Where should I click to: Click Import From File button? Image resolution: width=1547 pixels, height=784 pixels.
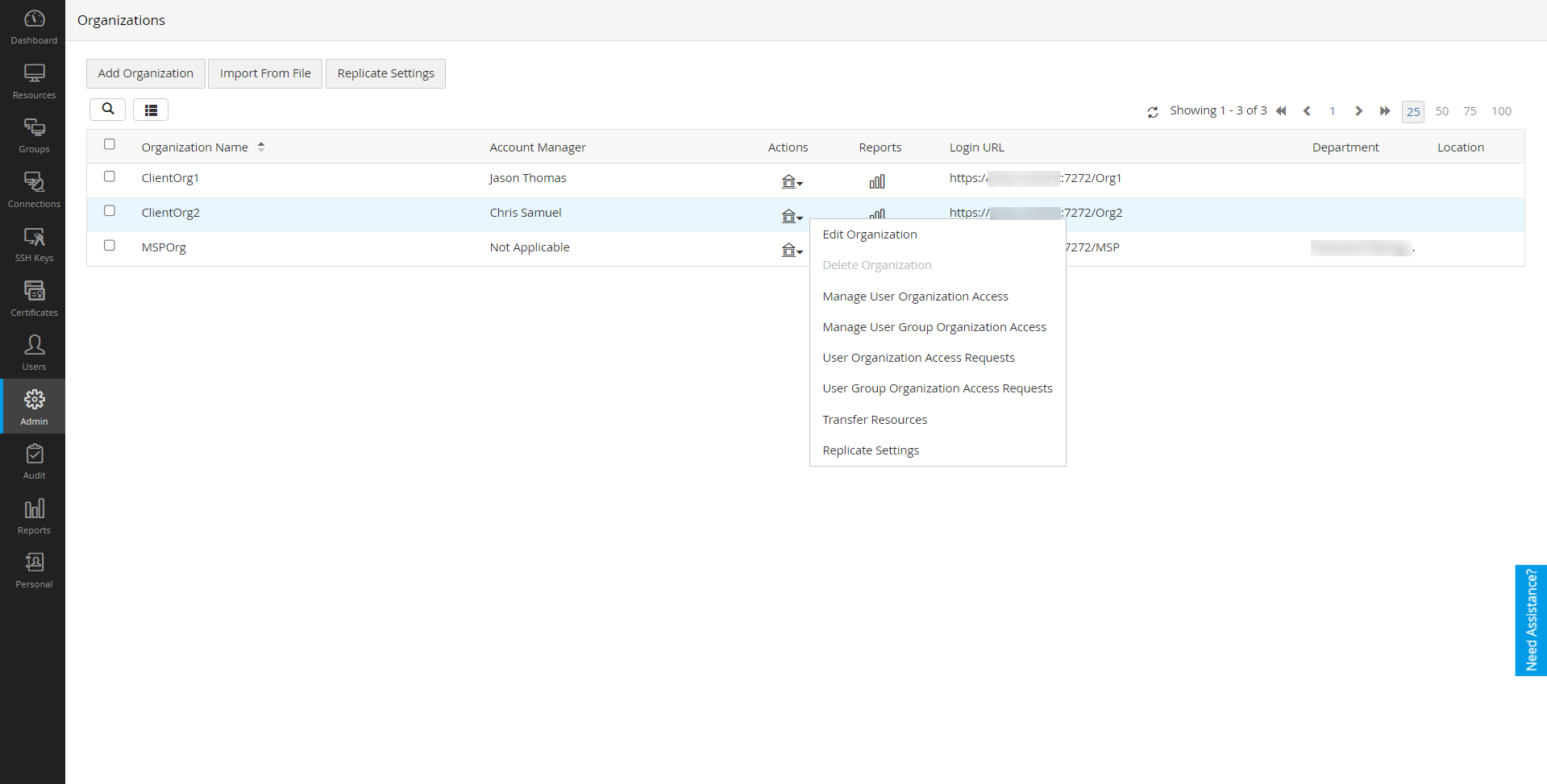point(265,73)
